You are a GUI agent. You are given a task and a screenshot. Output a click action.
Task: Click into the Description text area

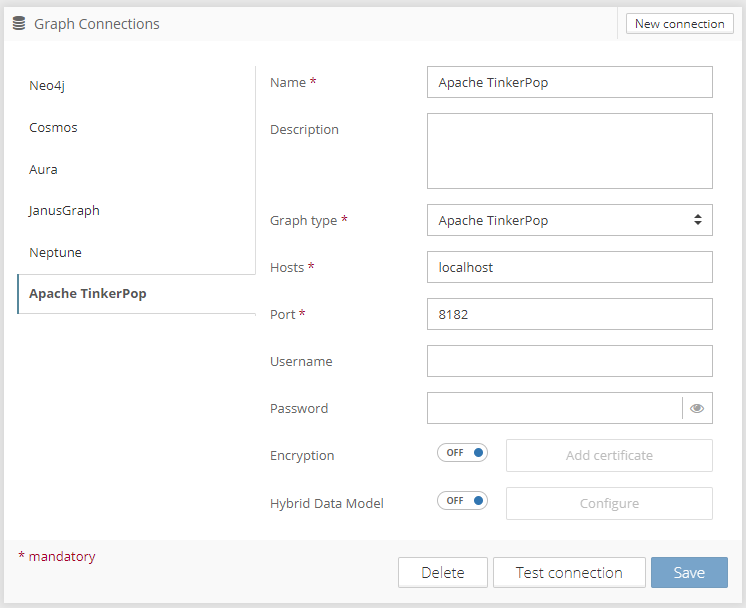pyautogui.click(x=569, y=151)
